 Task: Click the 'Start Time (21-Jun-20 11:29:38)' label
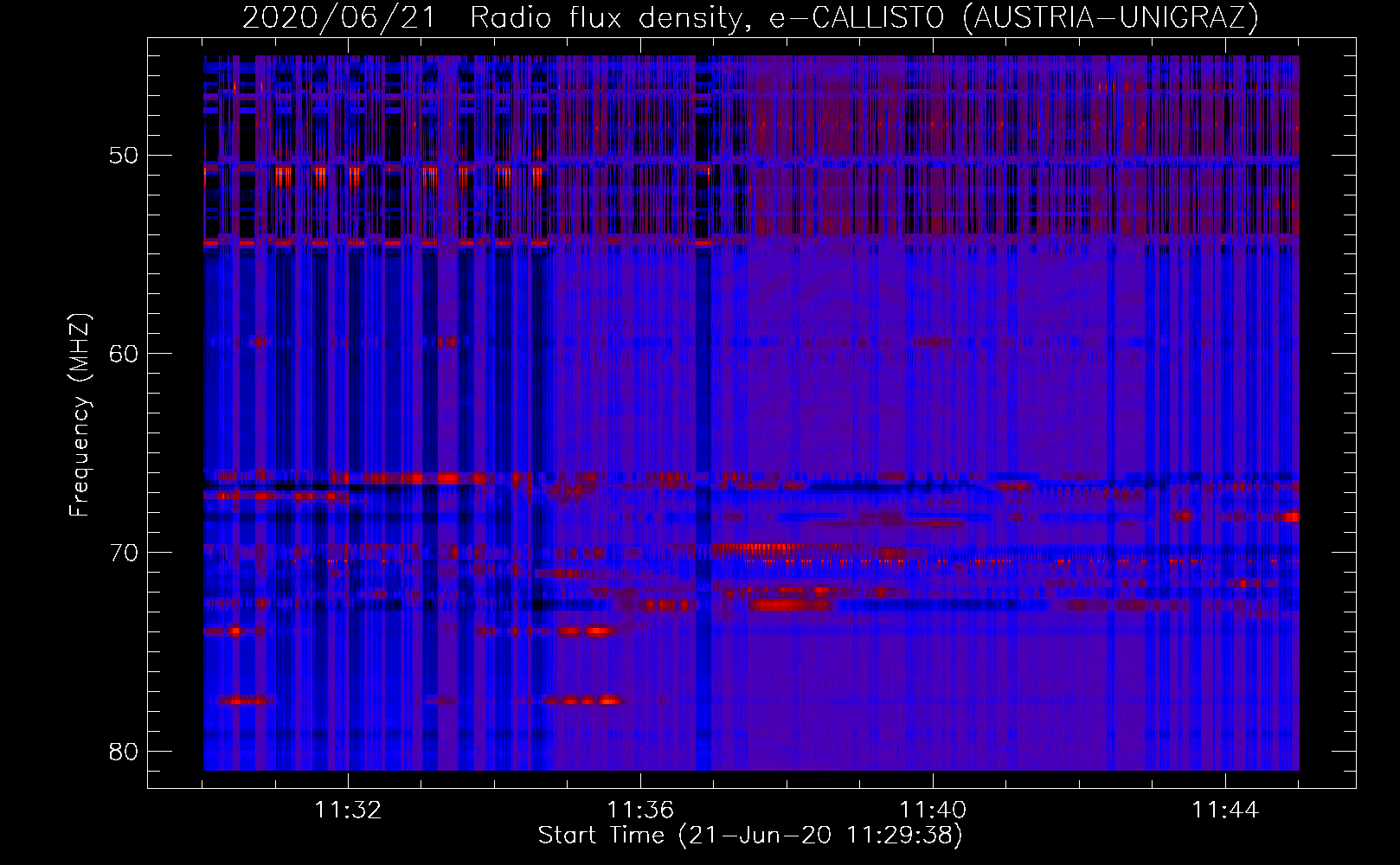click(750, 836)
